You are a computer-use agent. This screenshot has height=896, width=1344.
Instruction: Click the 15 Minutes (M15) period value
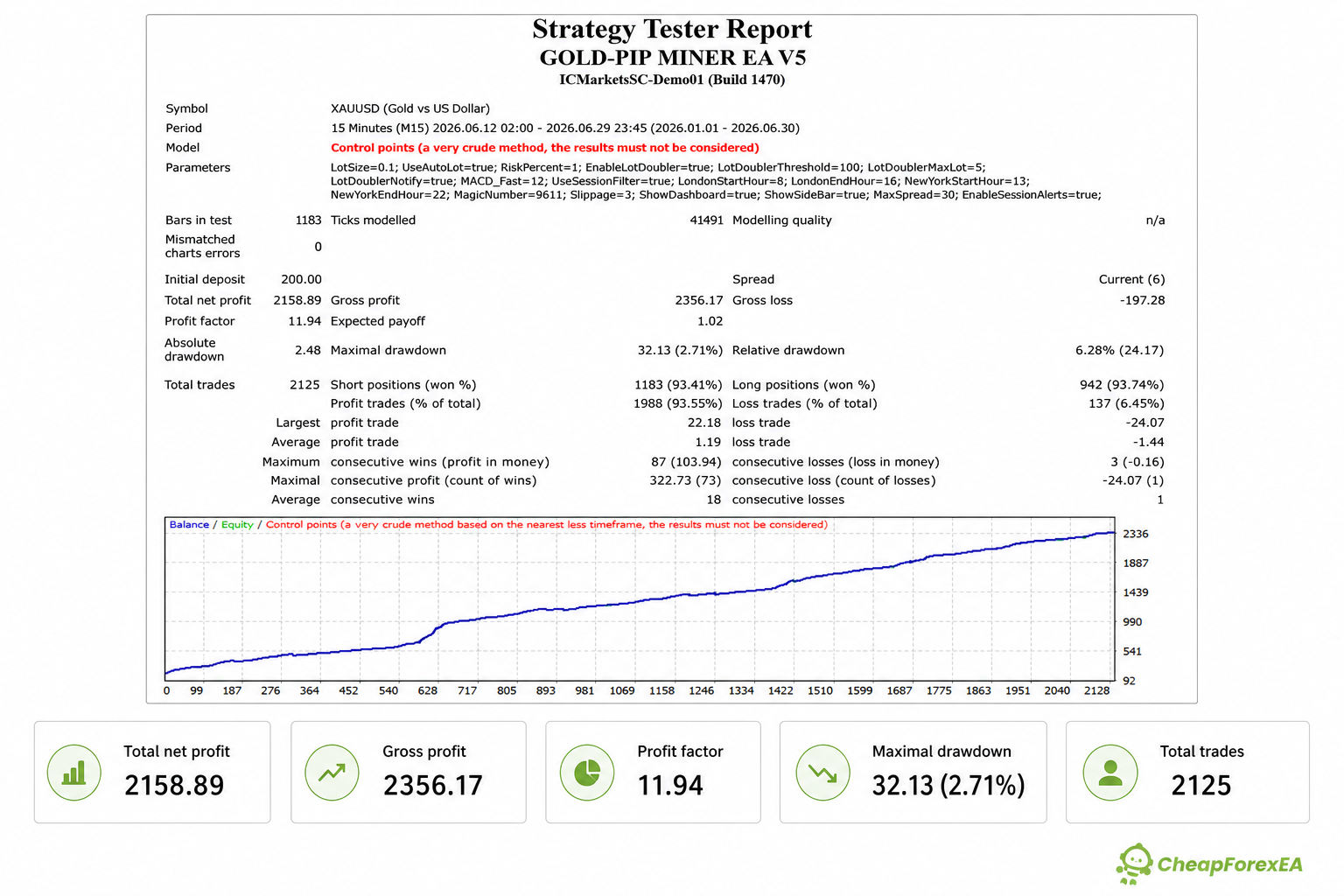[565, 128]
